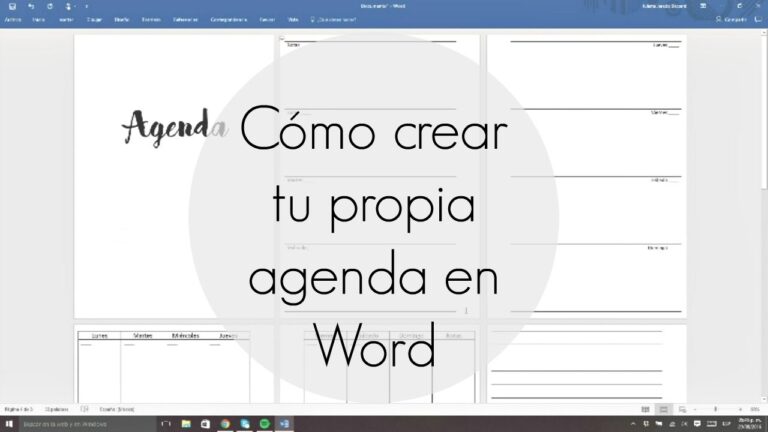Screen dimensions: 768x432
Task: Click the '¿Qué desea hacer?' search box
Action: tap(334, 20)
